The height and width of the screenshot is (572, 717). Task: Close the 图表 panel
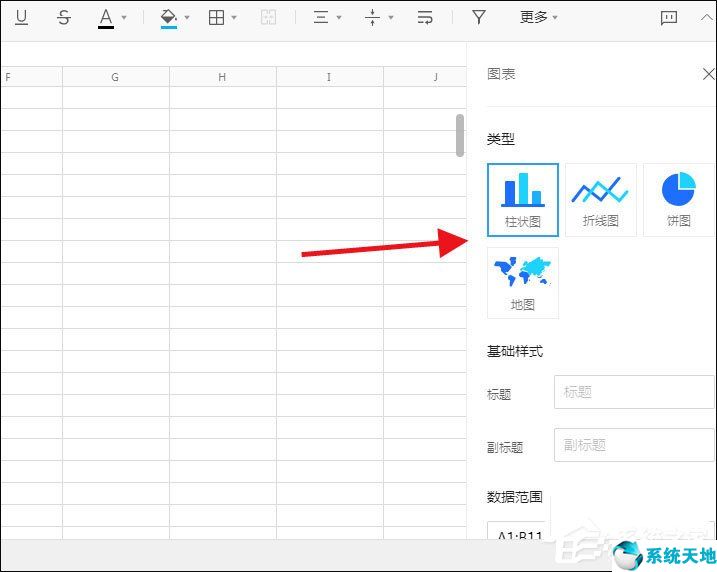(x=708, y=74)
